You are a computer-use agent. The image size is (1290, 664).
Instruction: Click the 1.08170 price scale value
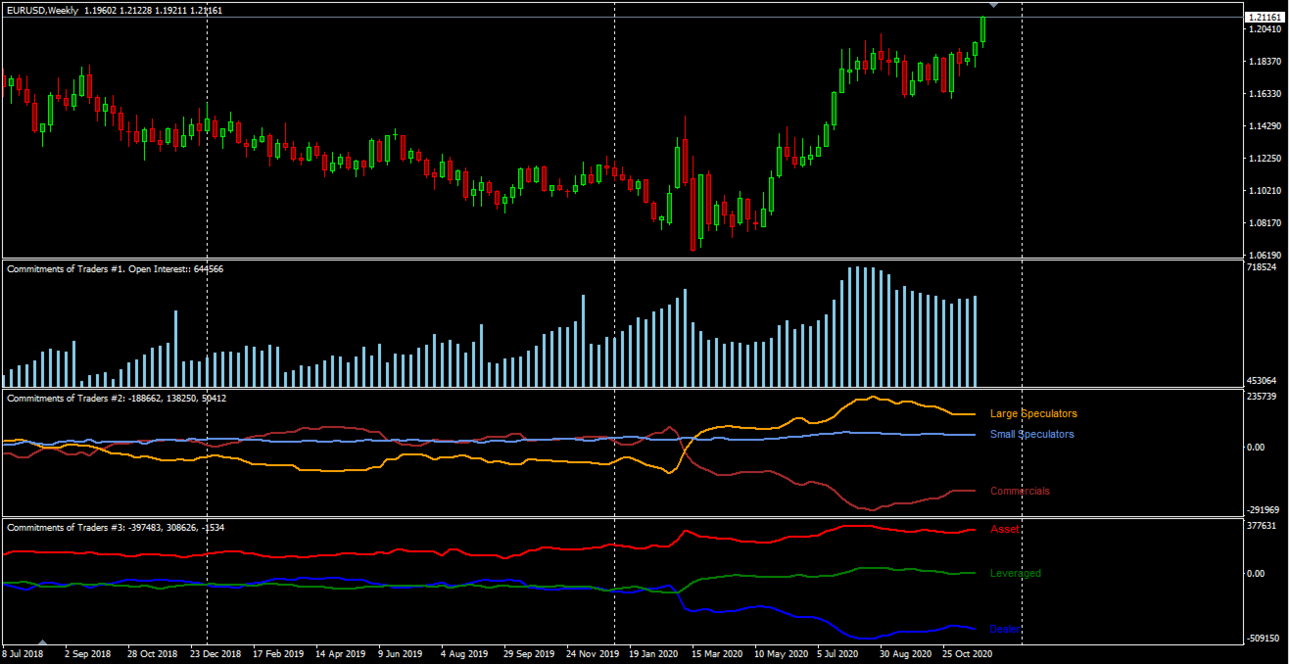pyautogui.click(x=1265, y=223)
